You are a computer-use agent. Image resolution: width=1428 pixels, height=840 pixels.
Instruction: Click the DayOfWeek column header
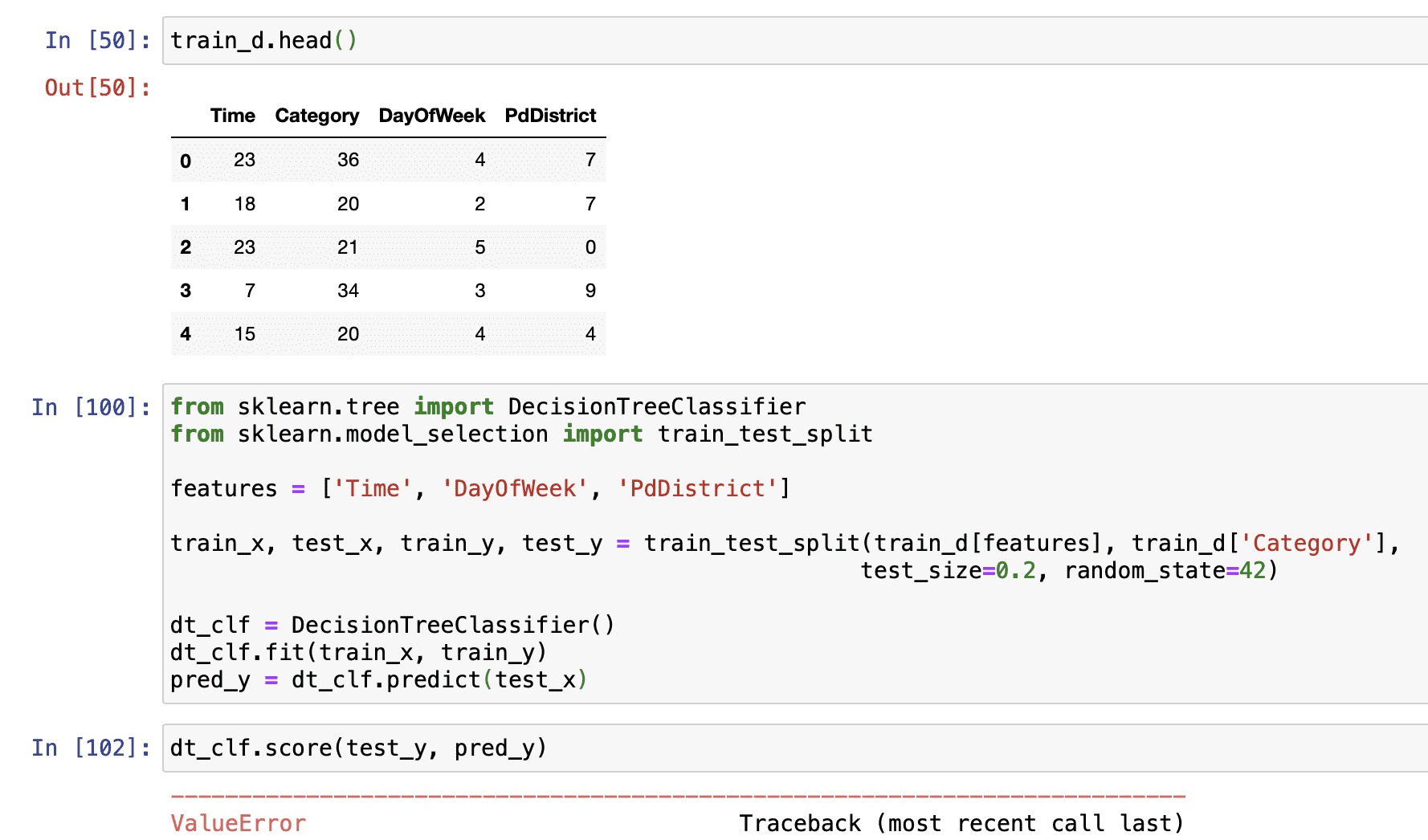point(431,116)
